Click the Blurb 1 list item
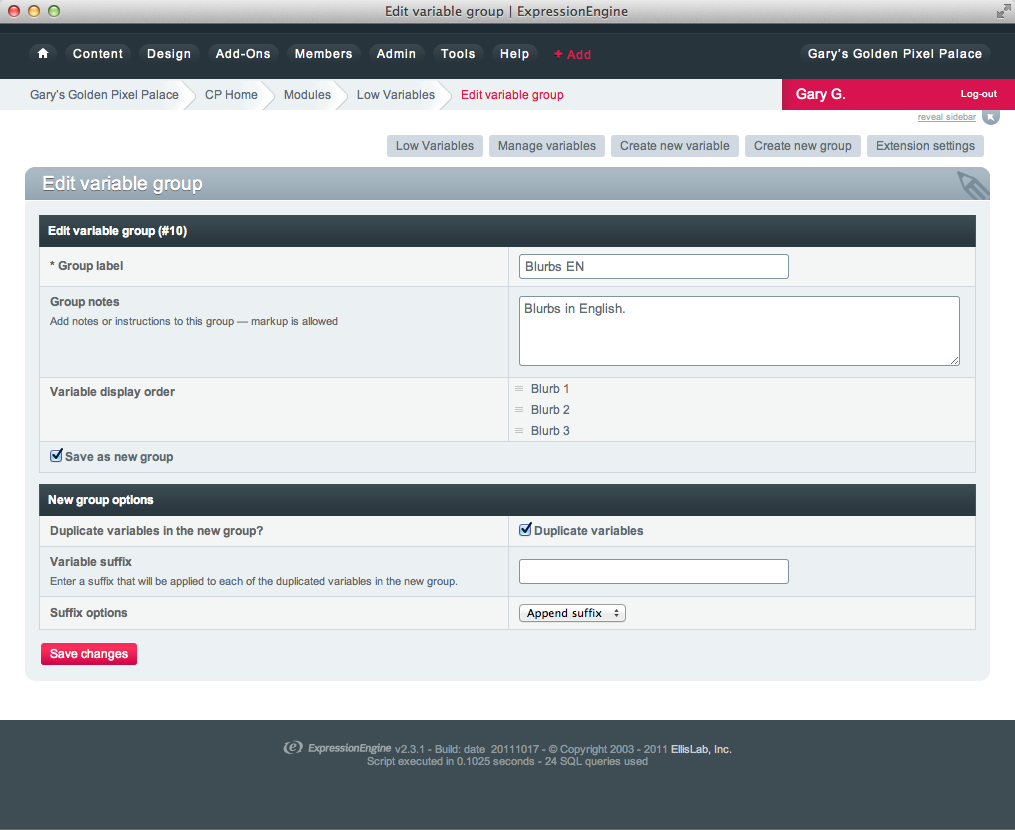1015x830 pixels. click(x=550, y=389)
